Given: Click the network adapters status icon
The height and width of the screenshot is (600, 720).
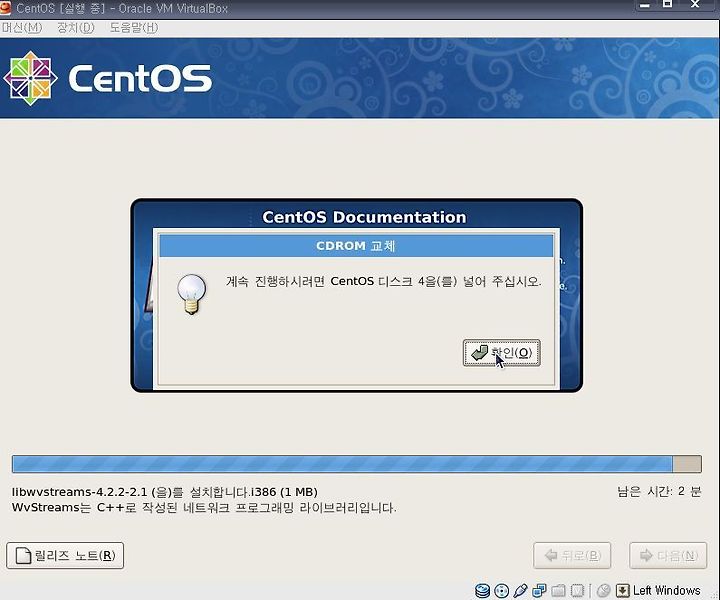Looking at the screenshot, I should pyautogui.click(x=539, y=590).
